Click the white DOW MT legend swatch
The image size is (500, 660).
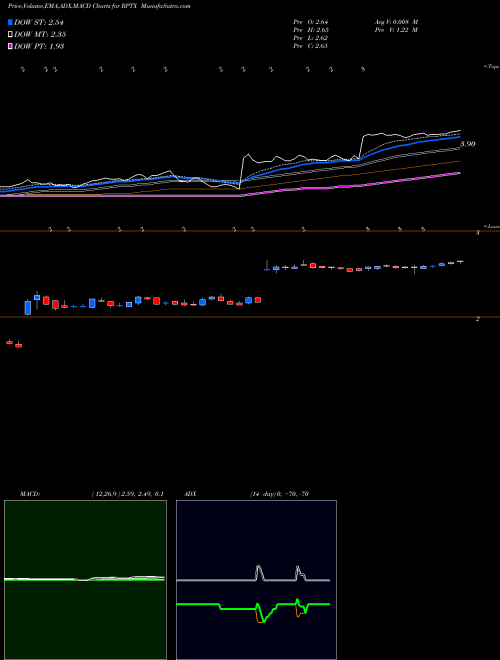(x=10, y=34)
